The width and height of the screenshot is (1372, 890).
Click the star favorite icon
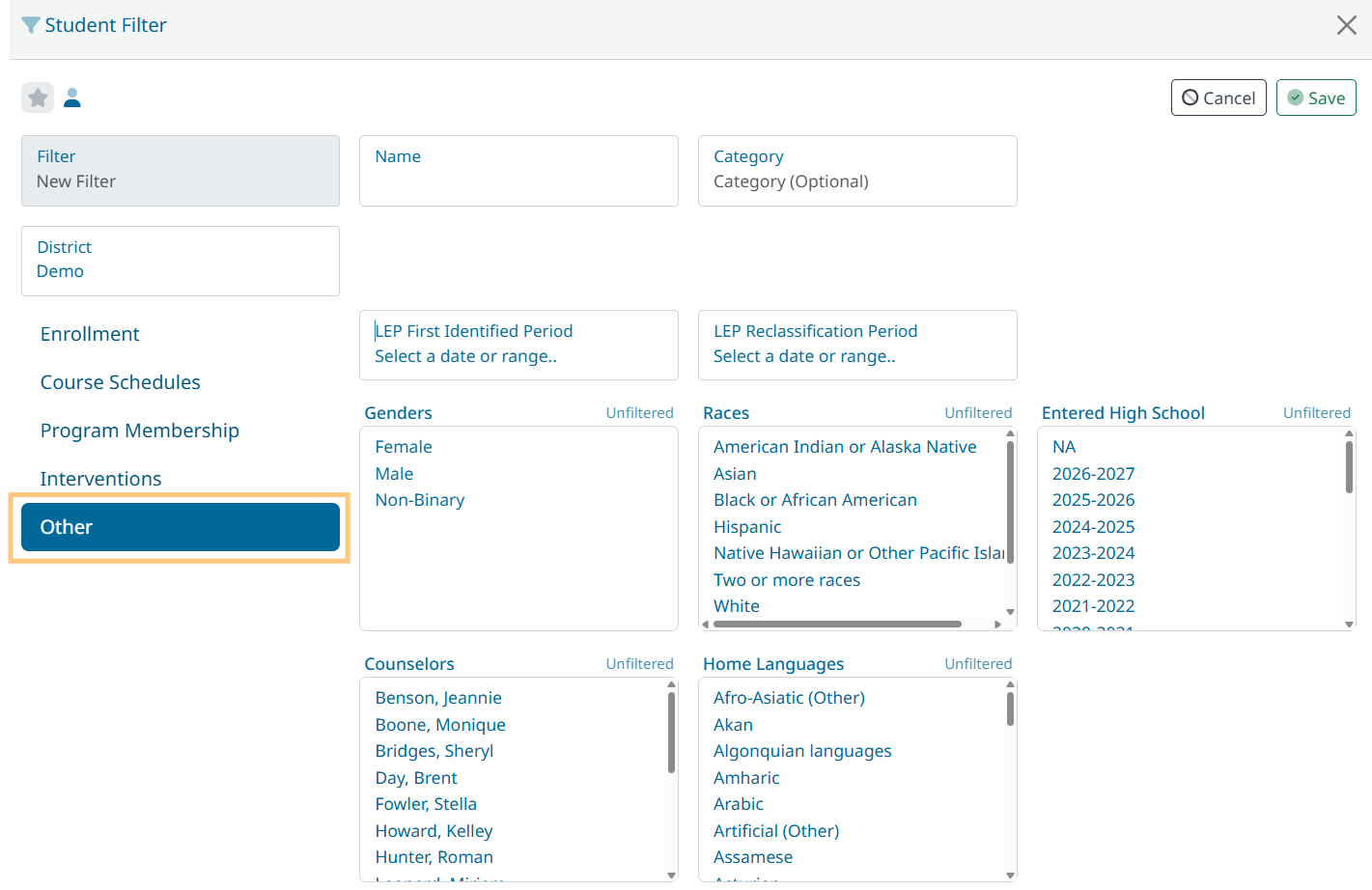38,97
